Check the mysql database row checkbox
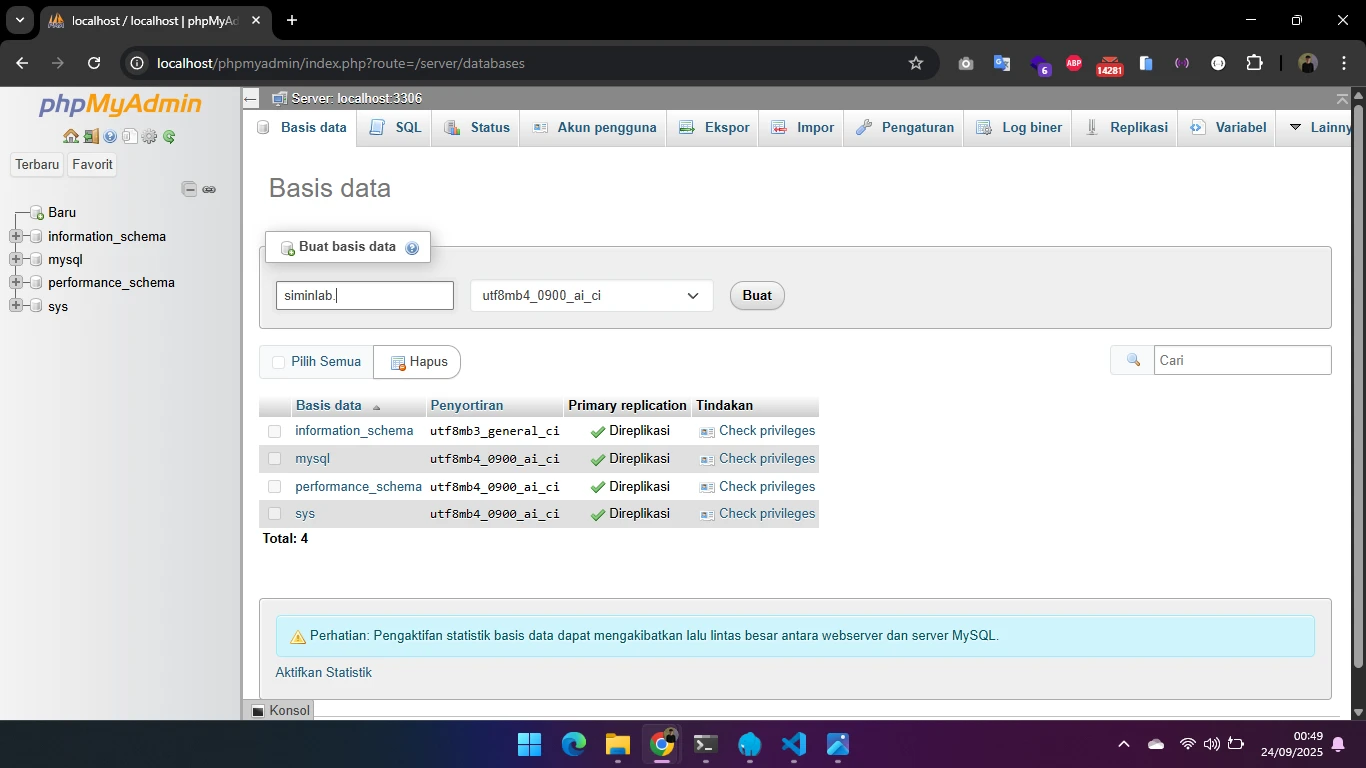 274,459
